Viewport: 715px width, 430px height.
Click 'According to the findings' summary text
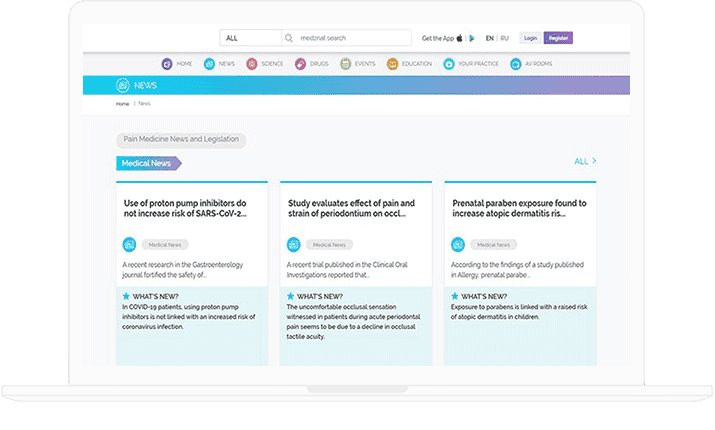coord(517,270)
